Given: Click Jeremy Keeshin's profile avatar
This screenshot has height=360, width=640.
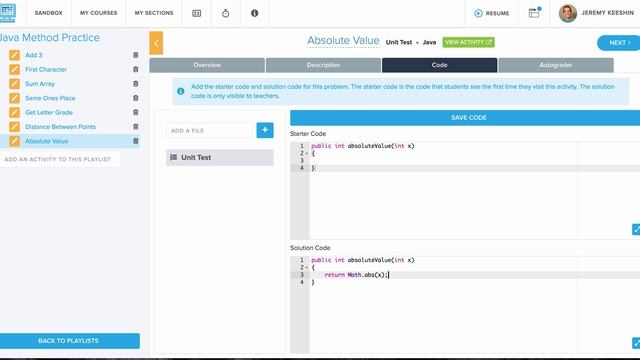Looking at the screenshot, I should [x=567, y=13].
